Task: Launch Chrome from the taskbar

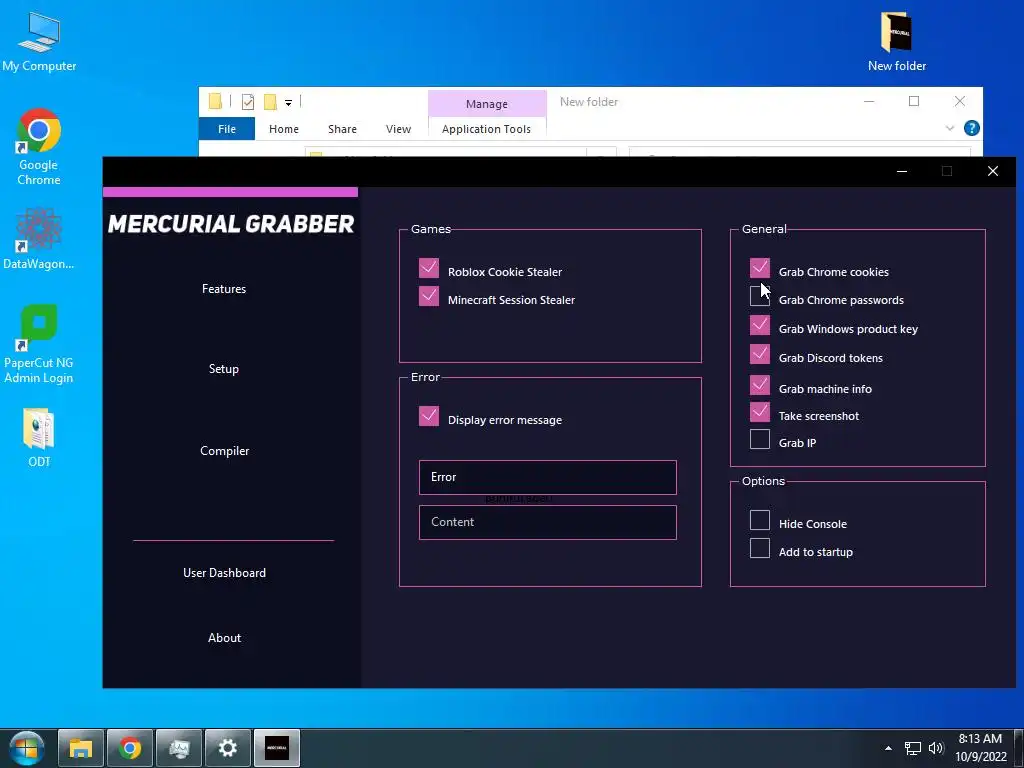Action: click(130, 748)
